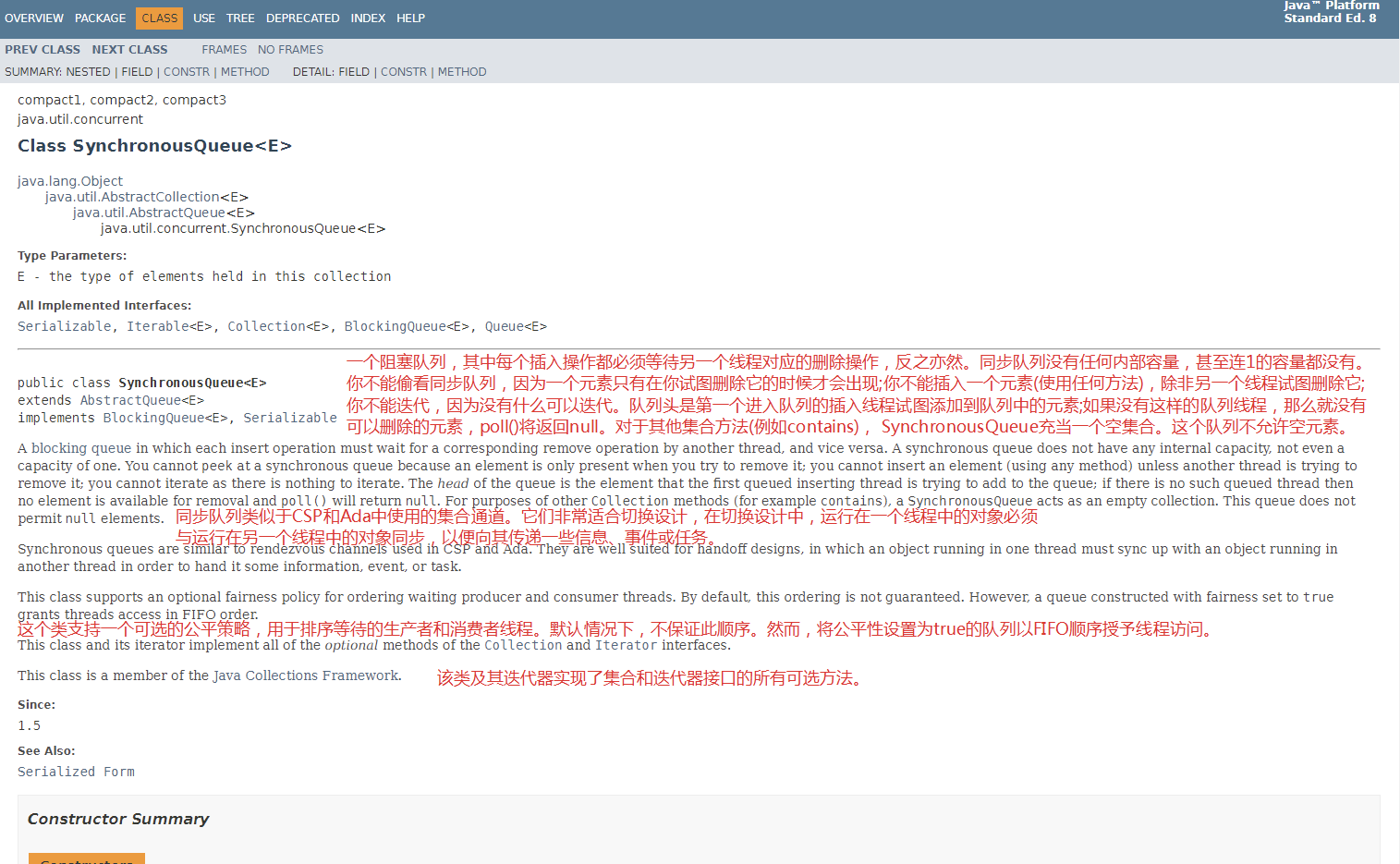Open AbstractQueue<E> in the extends clause

(x=142, y=400)
